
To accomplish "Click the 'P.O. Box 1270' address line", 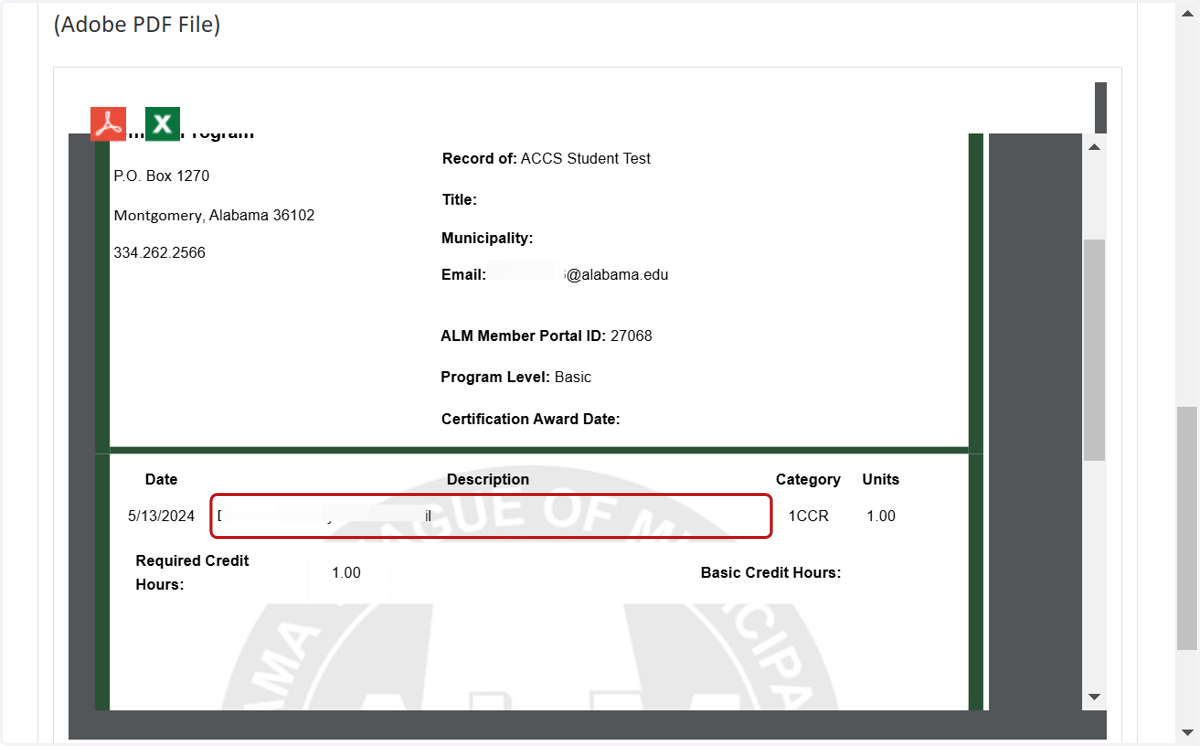I will (x=162, y=176).
